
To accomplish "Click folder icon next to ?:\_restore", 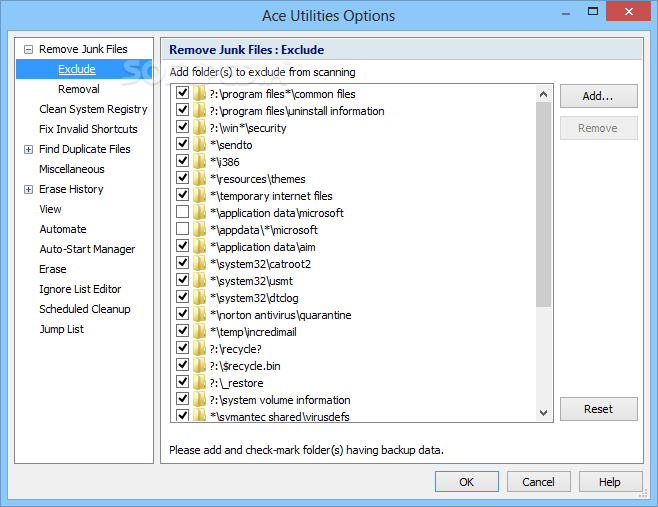I will 199,382.
